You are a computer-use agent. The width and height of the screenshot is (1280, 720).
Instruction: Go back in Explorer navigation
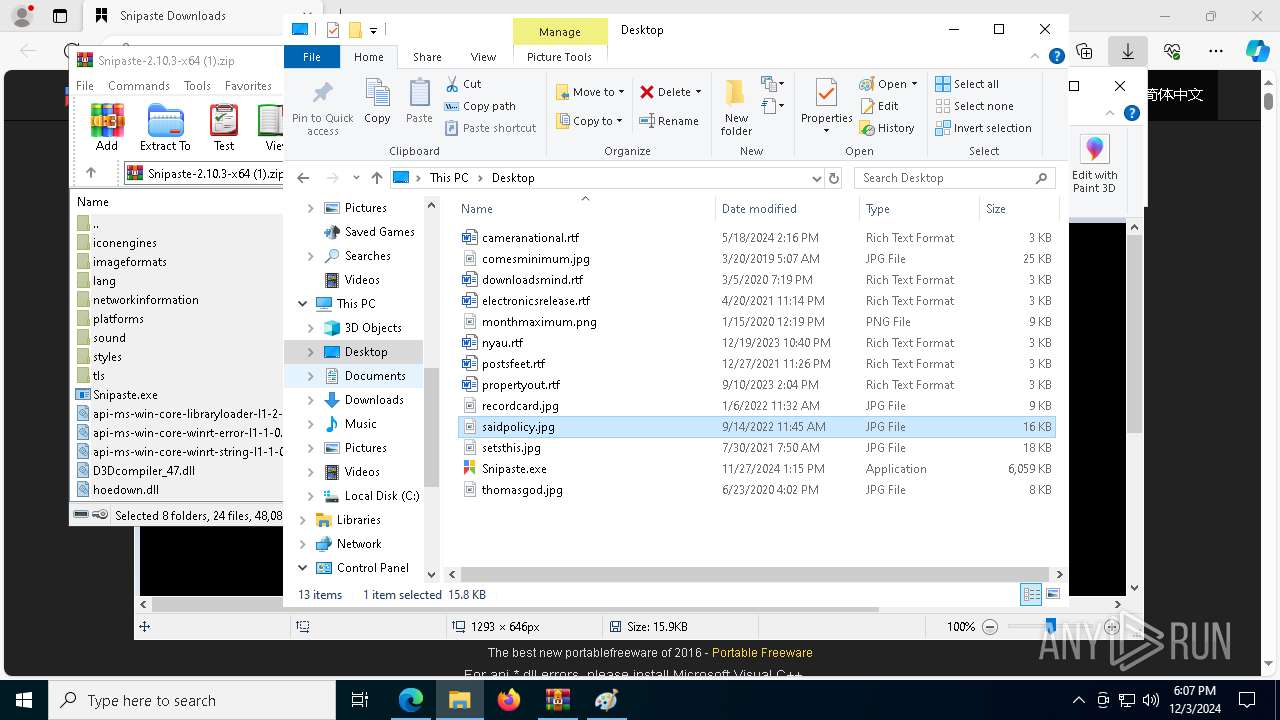tap(303, 178)
